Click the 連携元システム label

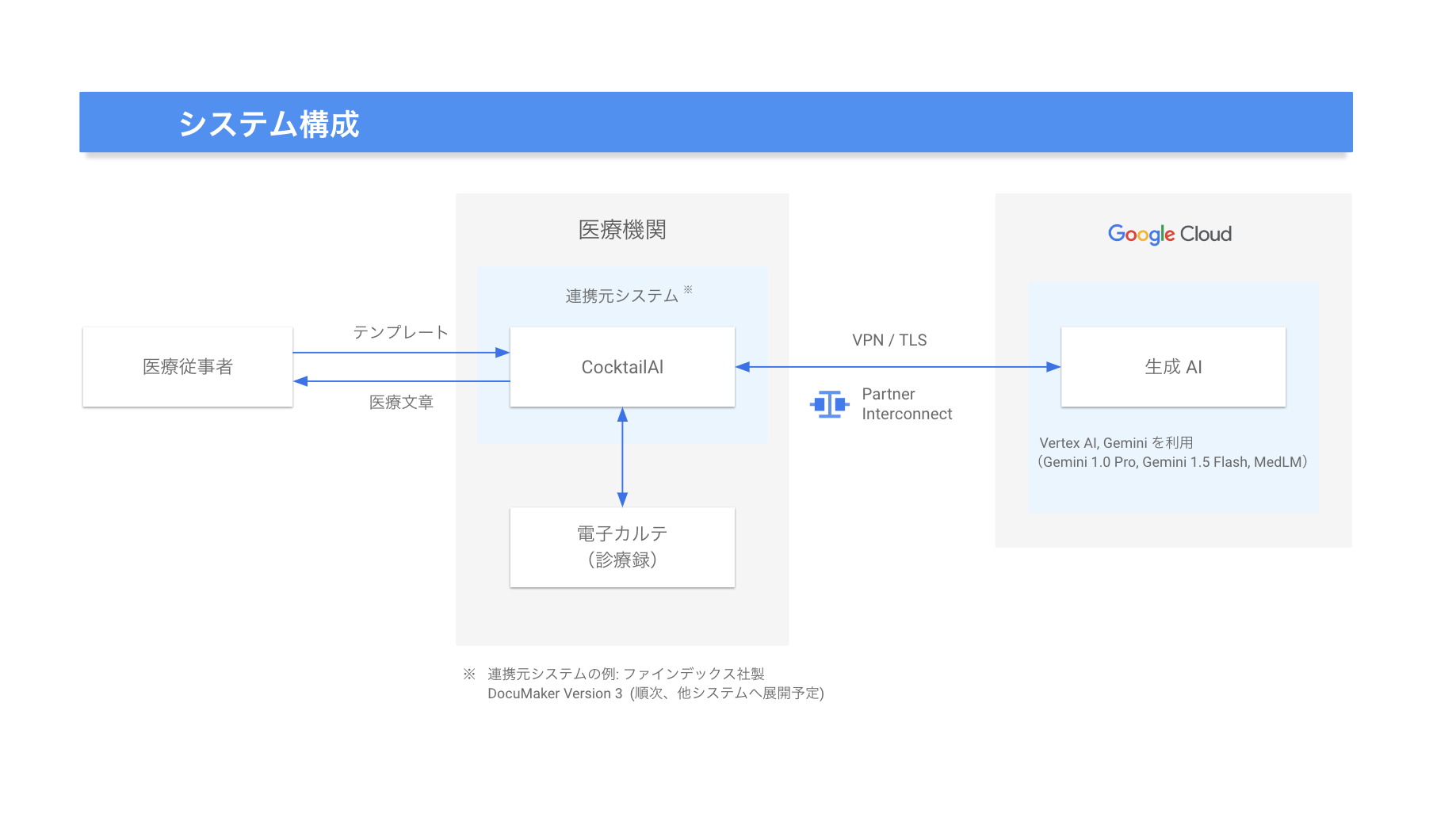click(x=621, y=296)
